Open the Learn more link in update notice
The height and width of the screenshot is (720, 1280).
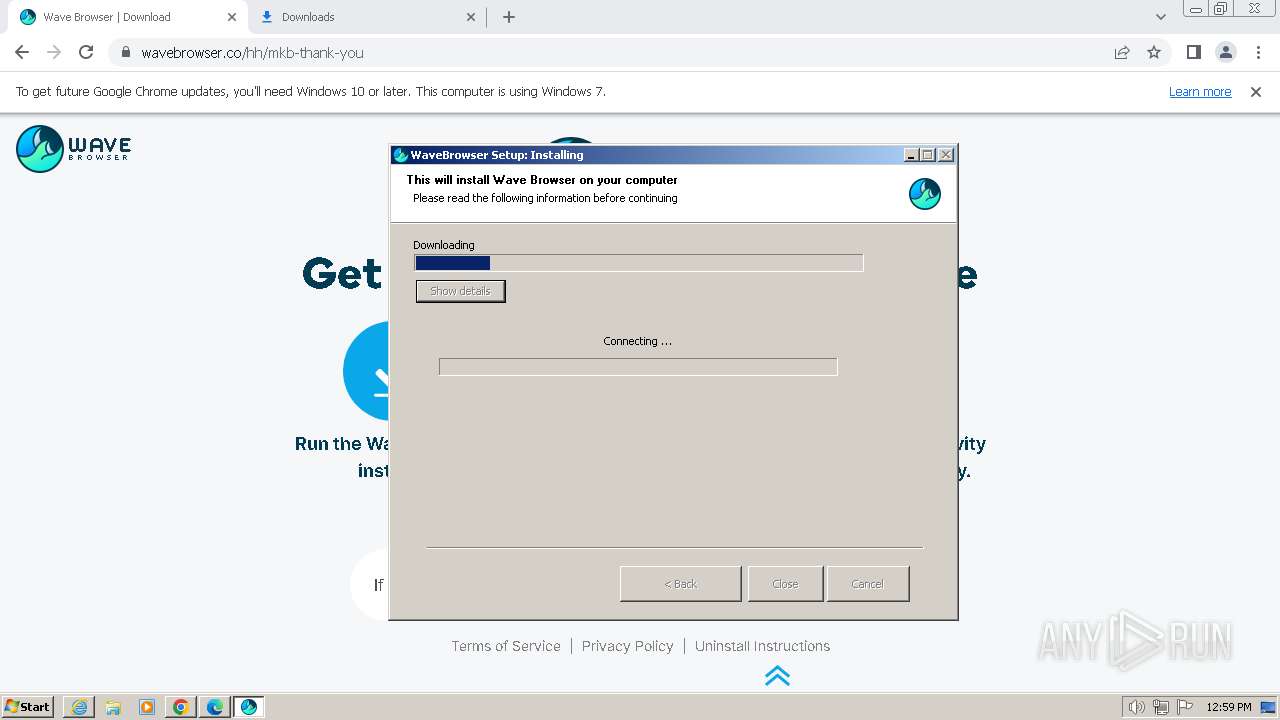click(x=1200, y=91)
